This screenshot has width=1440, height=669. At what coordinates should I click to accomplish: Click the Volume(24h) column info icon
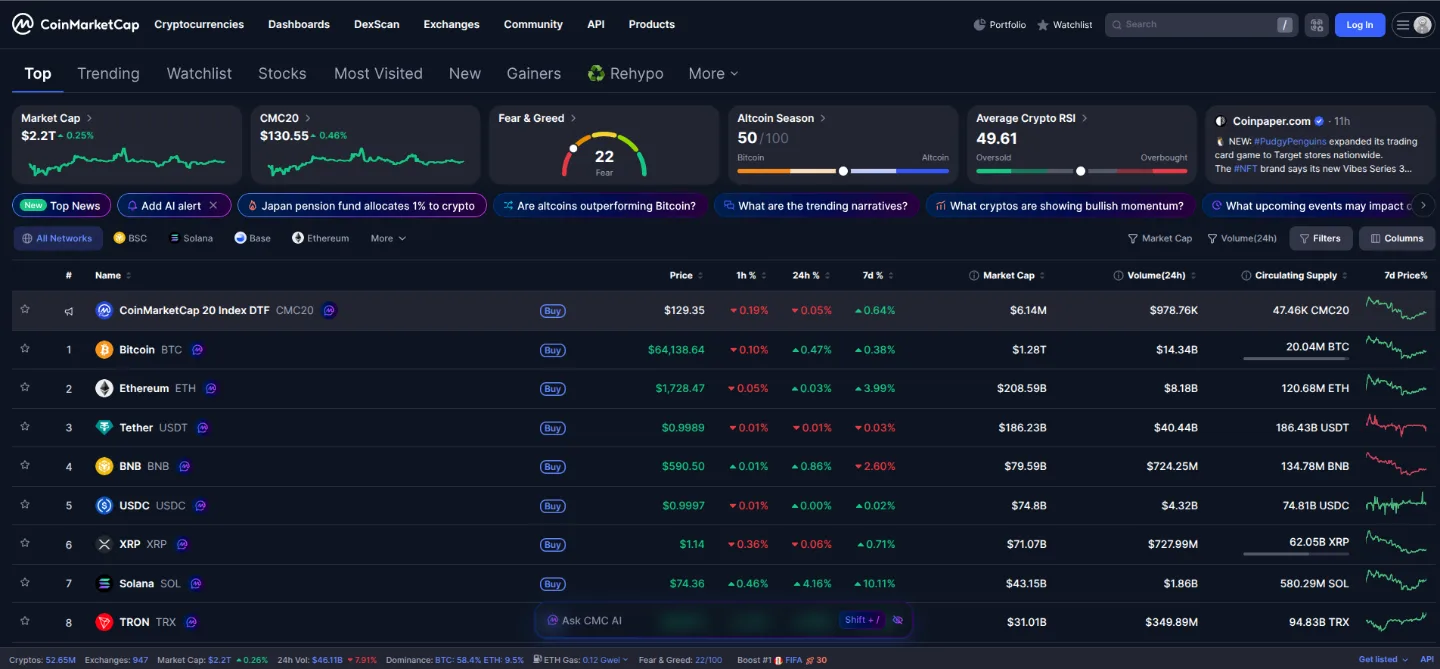pyautogui.click(x=1119, y=275)
